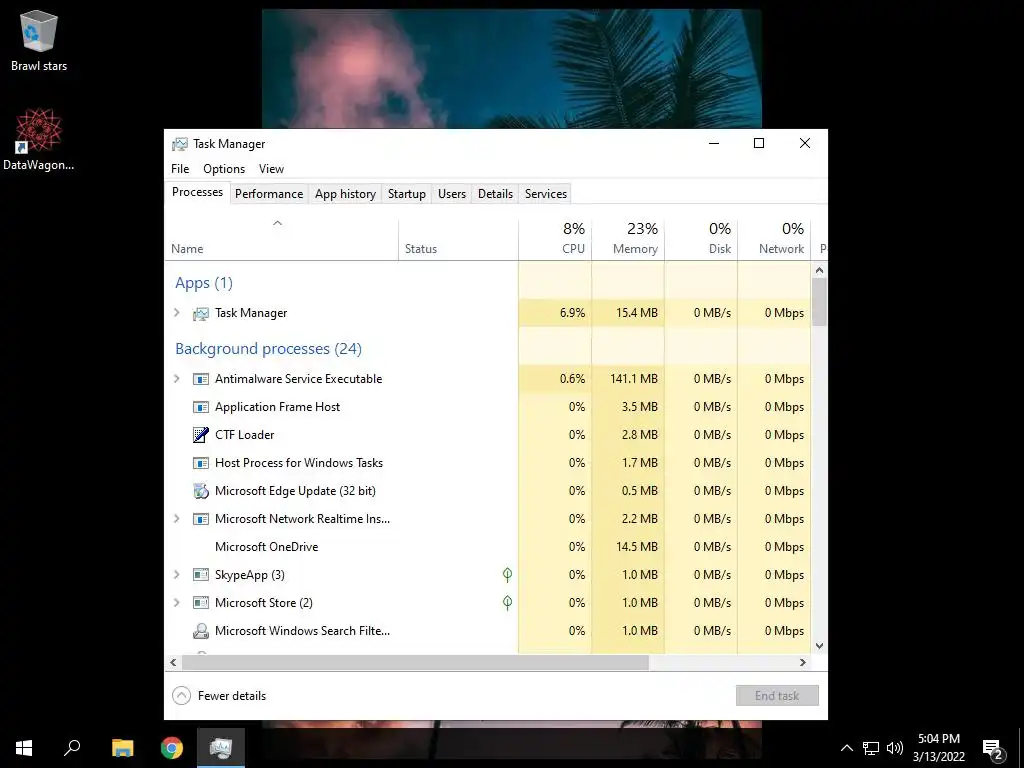Launch Google Chrome from the taskbar
Image resolution: width=1024 pixels, height=768 pixels.
click(172, 748)
